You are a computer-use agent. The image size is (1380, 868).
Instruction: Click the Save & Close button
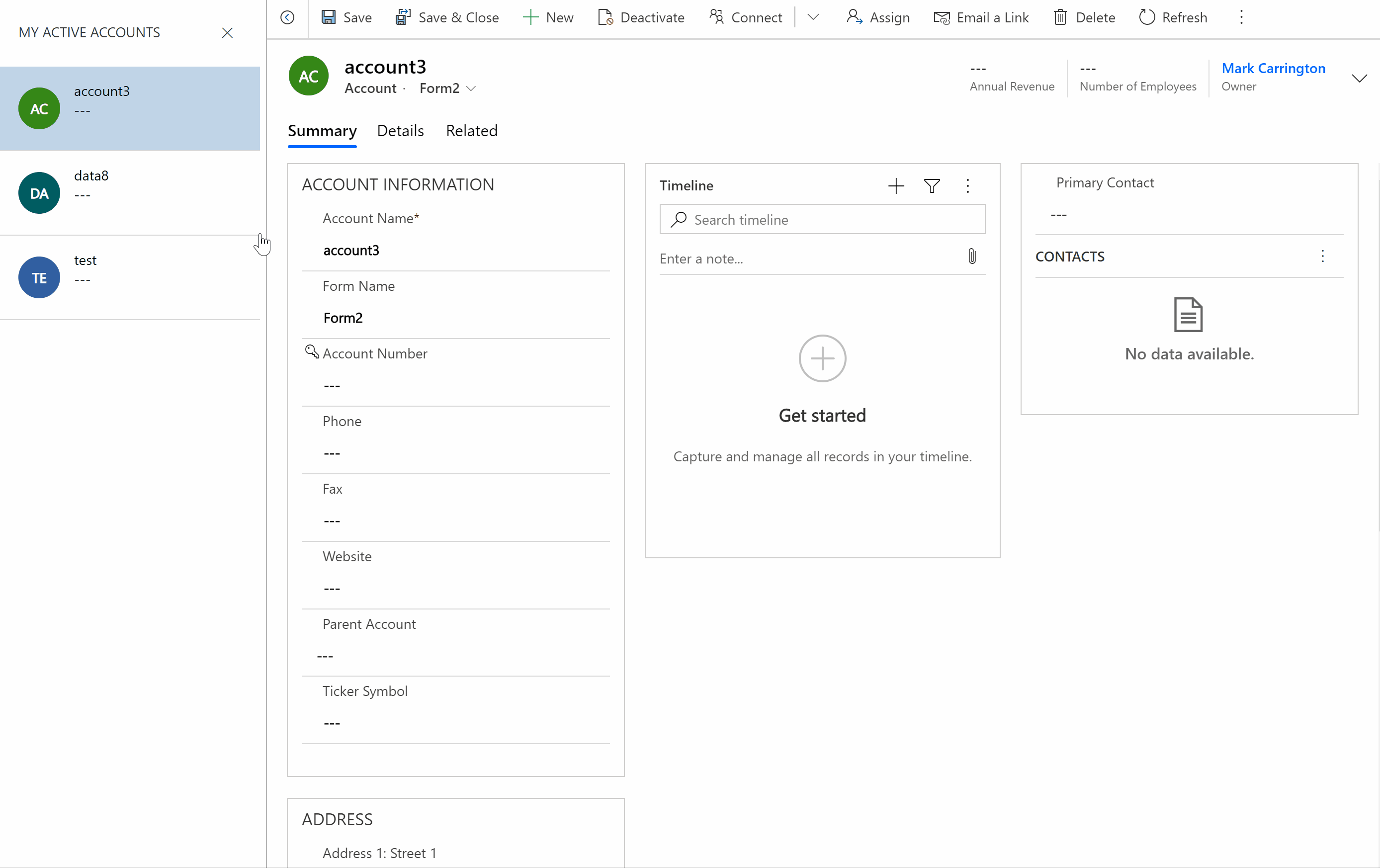pos(447,17)
